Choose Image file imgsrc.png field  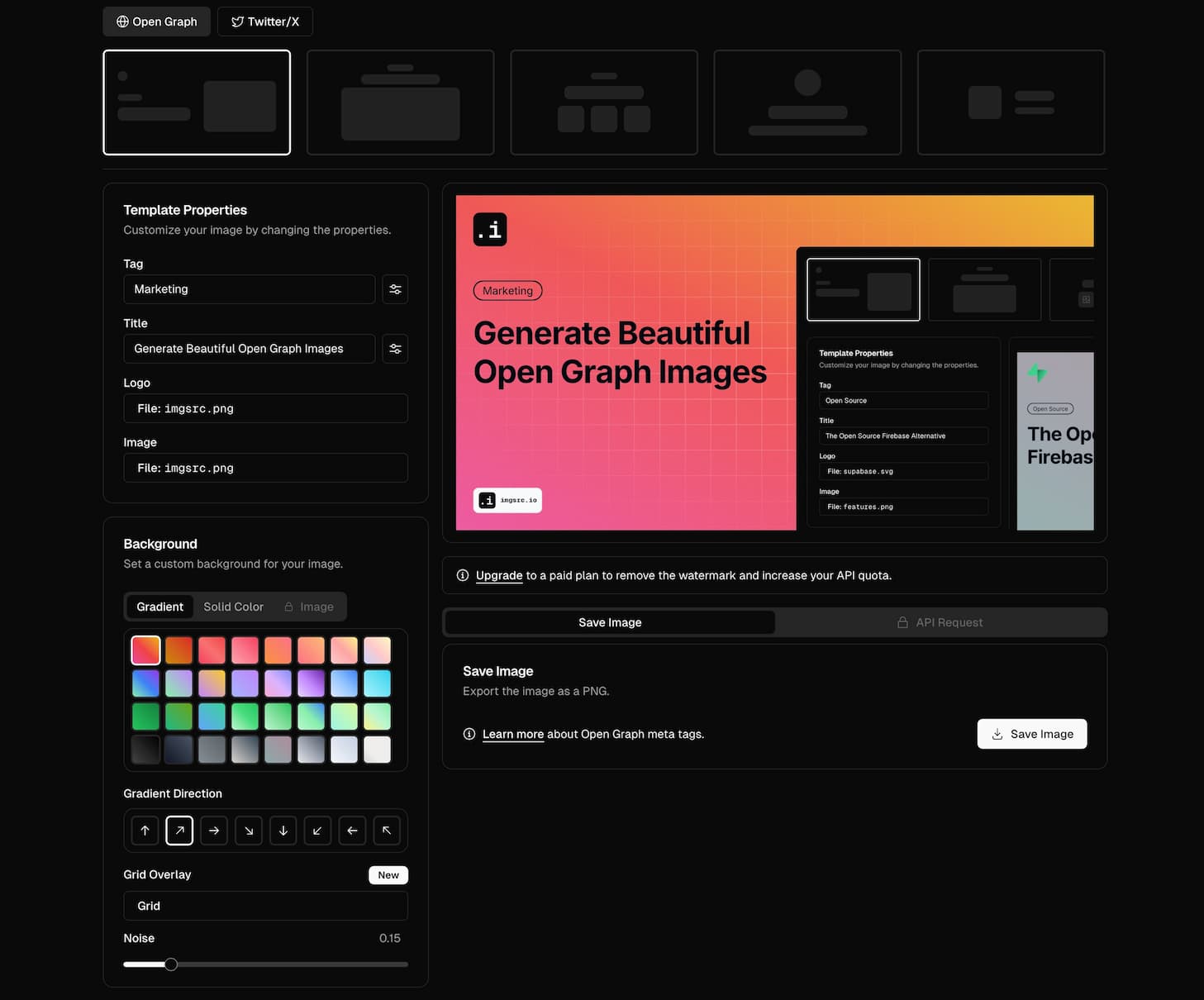[266, 468]
